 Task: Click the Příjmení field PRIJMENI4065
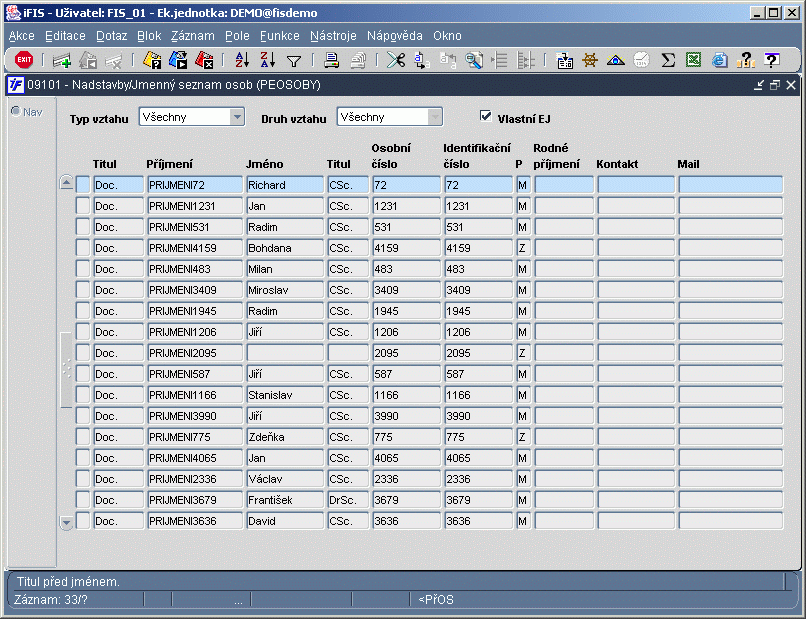coord(195,458)
